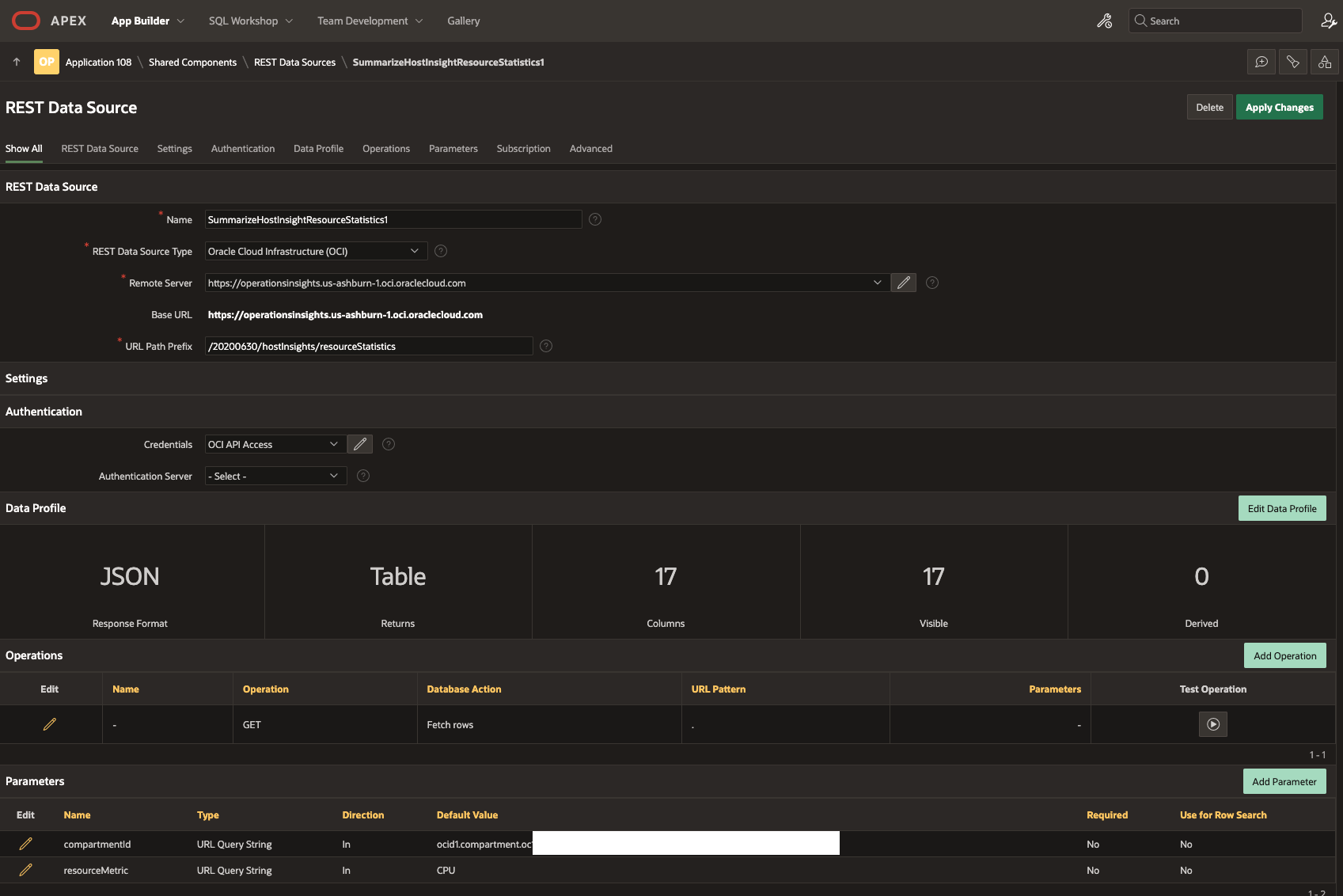Click the Edit Data Profile button
The width and height of the screenshot is (1343, 896).
point(1282,508)
